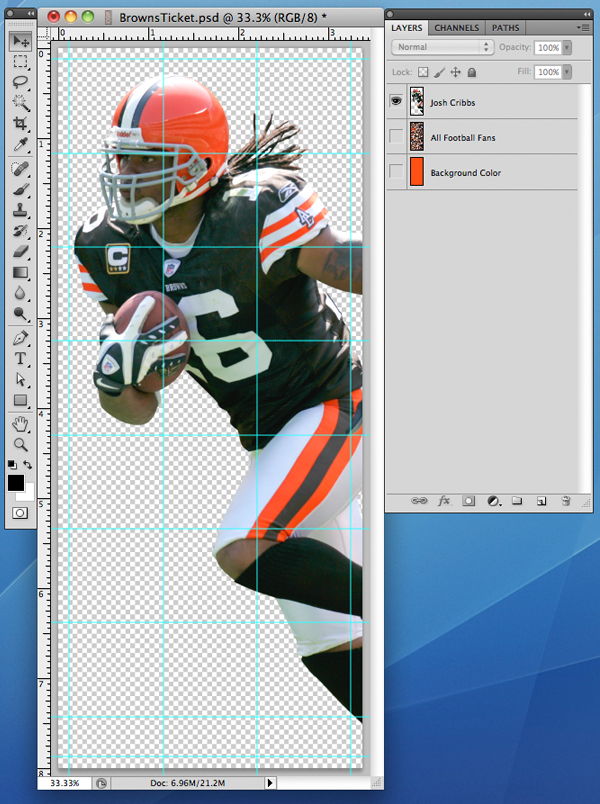
Task: Open the Fill slider arrow
Action: 567,72
